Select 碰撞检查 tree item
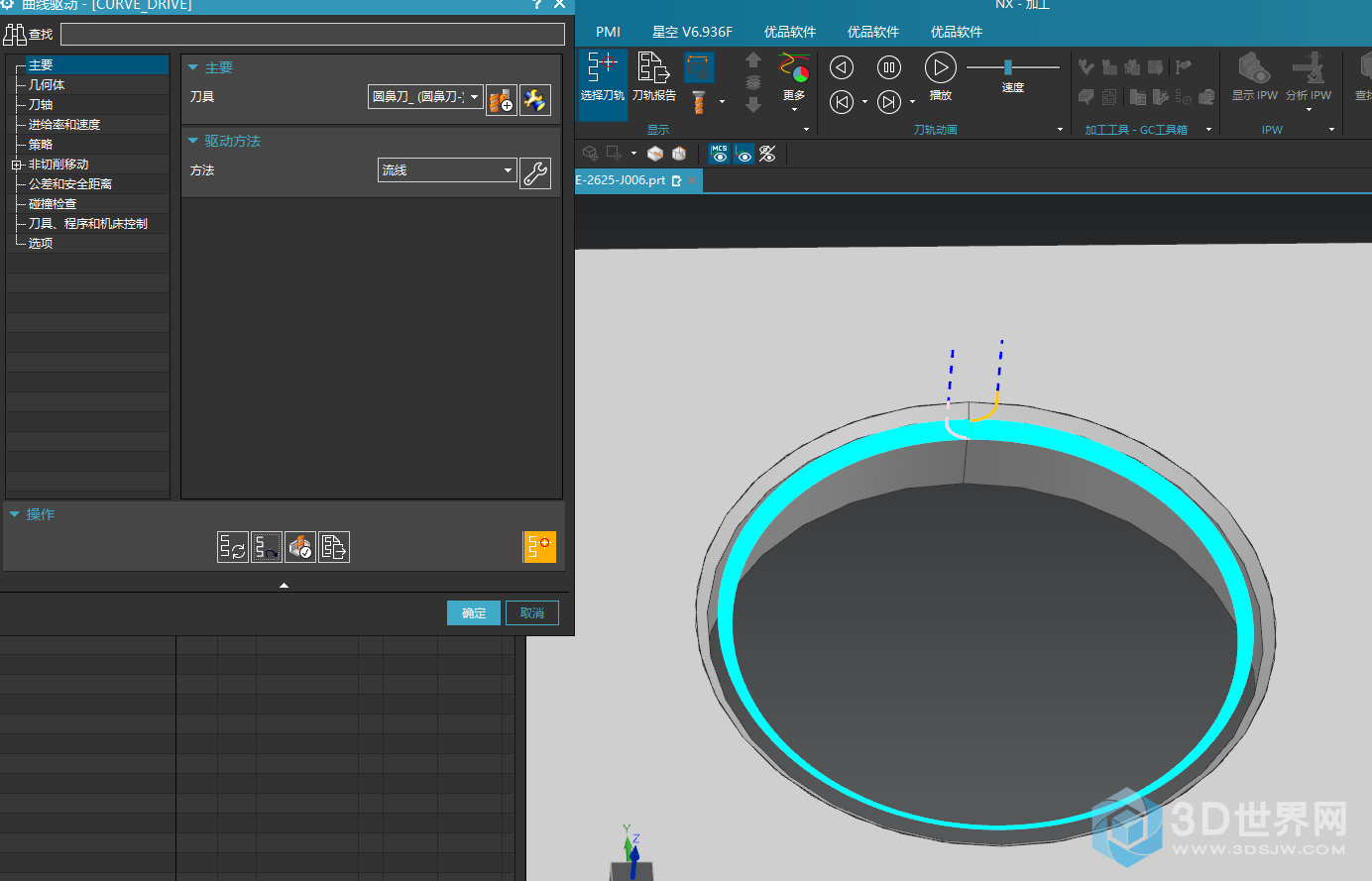The height and width of the screenshot is (881, 1372). point(53,204)
